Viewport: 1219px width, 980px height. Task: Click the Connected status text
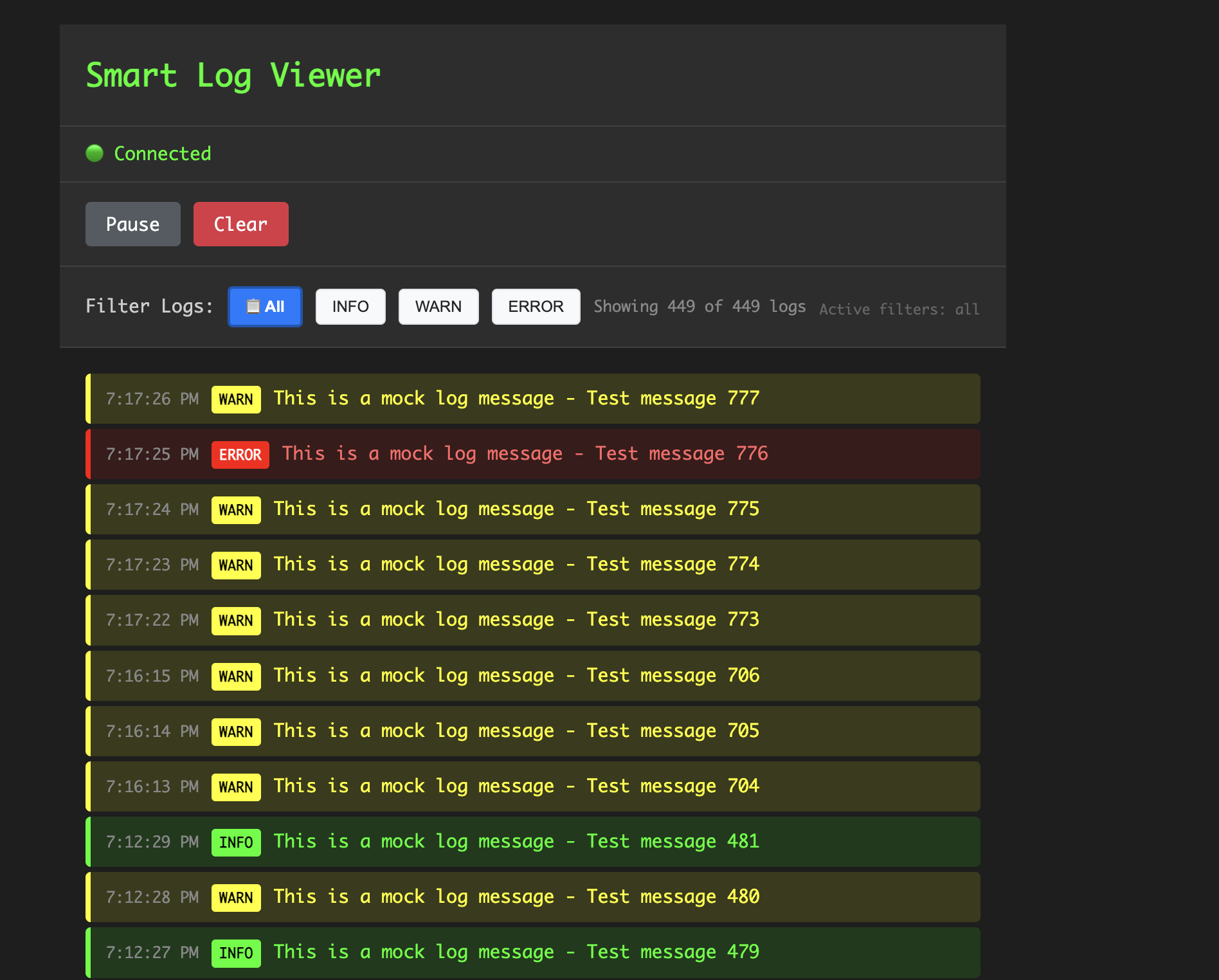tap(163, 154)
